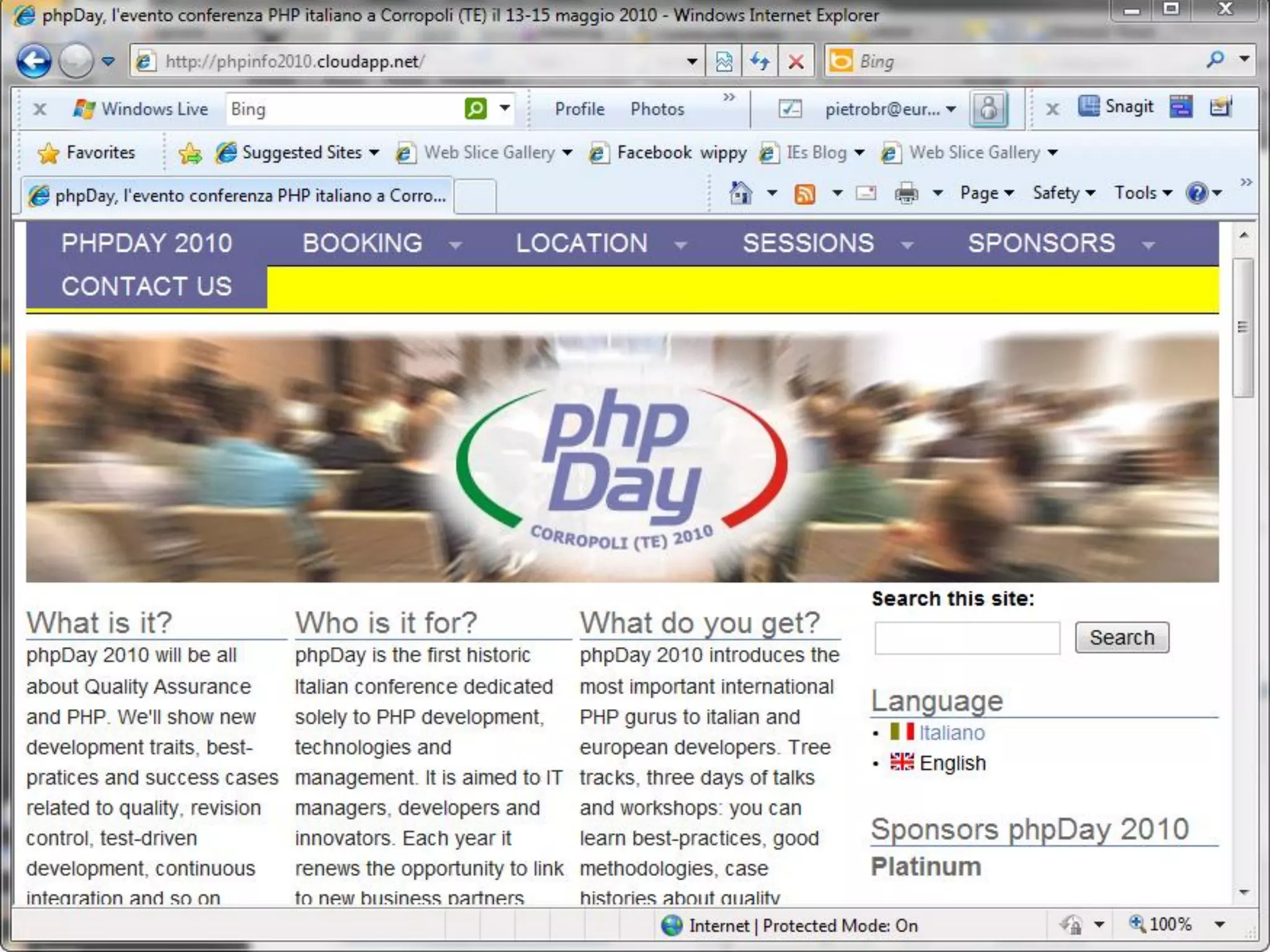Click the Search this site text field

(967, 638)
